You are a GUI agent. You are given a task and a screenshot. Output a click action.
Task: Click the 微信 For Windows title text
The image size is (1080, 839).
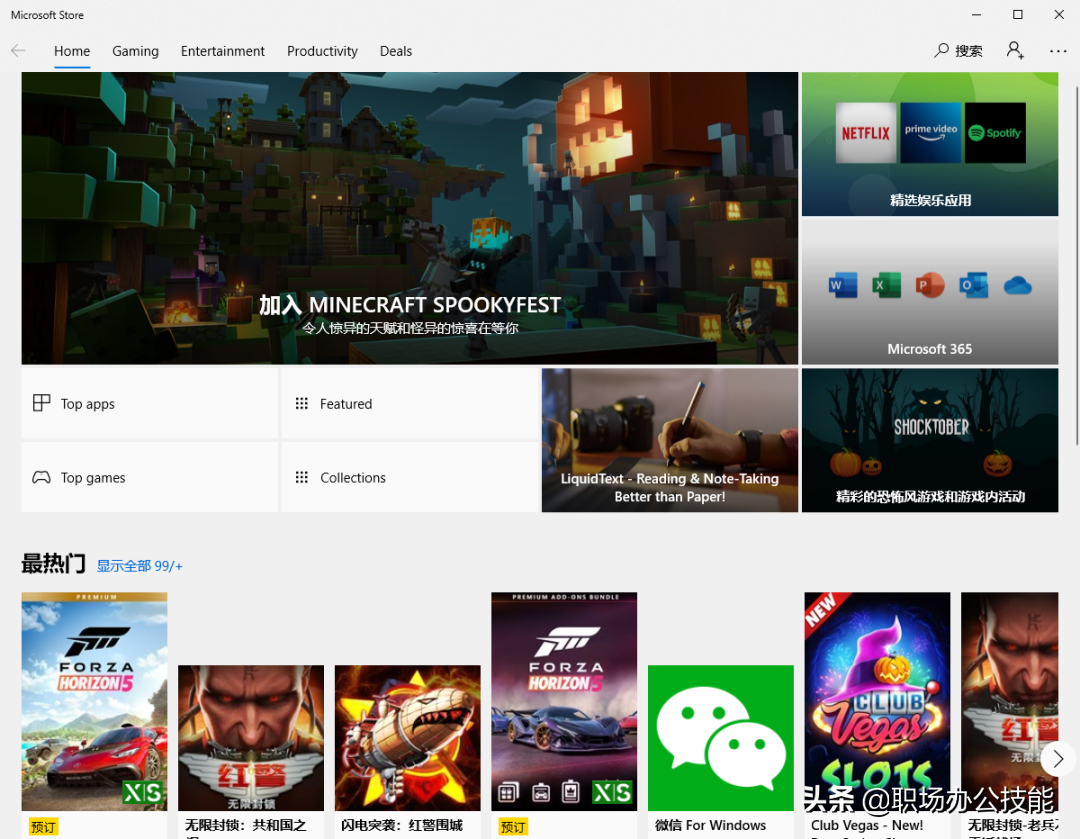tap(710, 825)
